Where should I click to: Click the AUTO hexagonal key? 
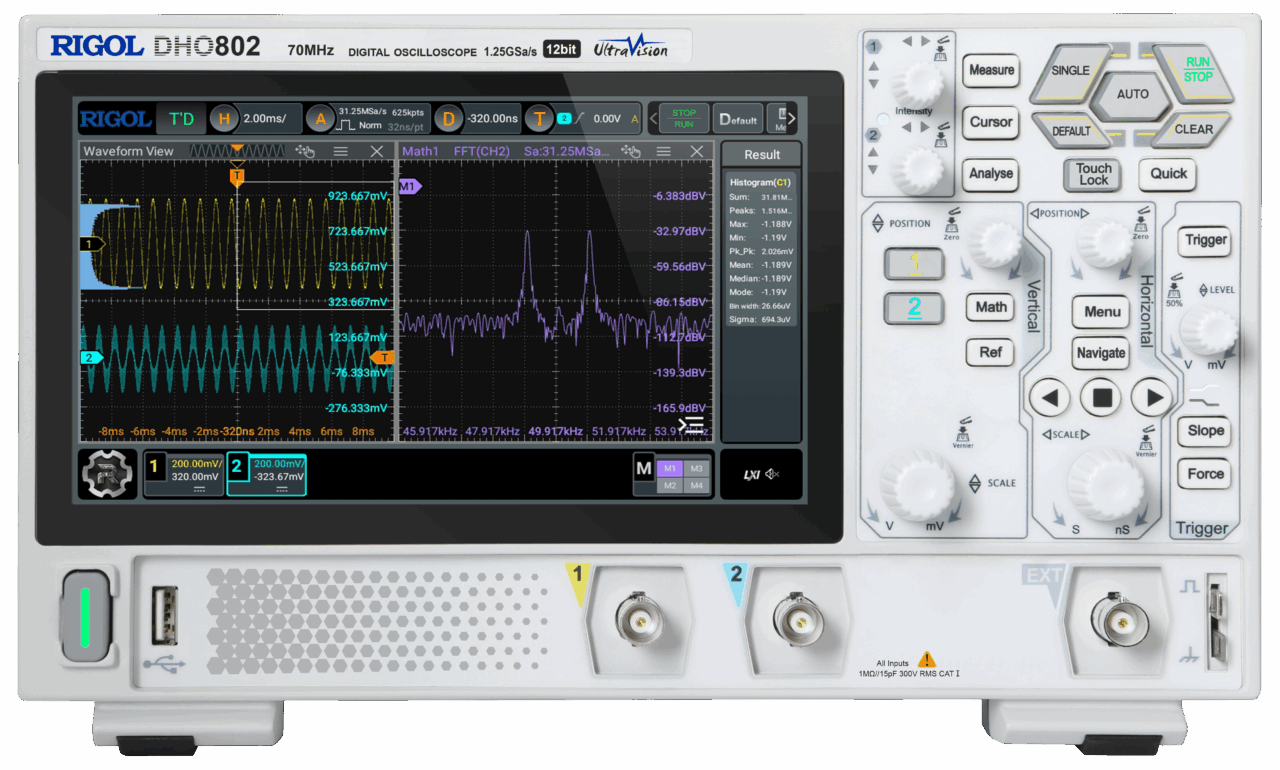[x=1133, y=94]
